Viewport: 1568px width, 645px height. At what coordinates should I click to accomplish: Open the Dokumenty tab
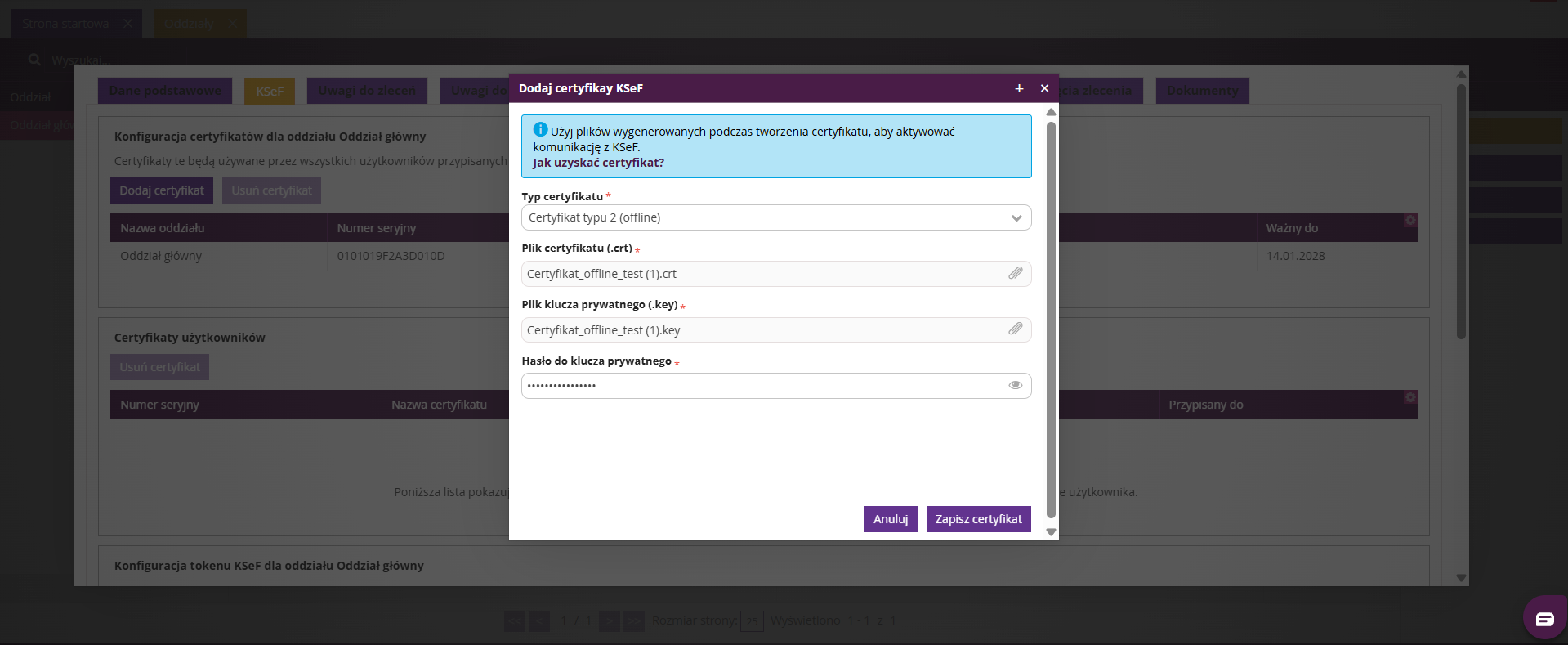1202,91
